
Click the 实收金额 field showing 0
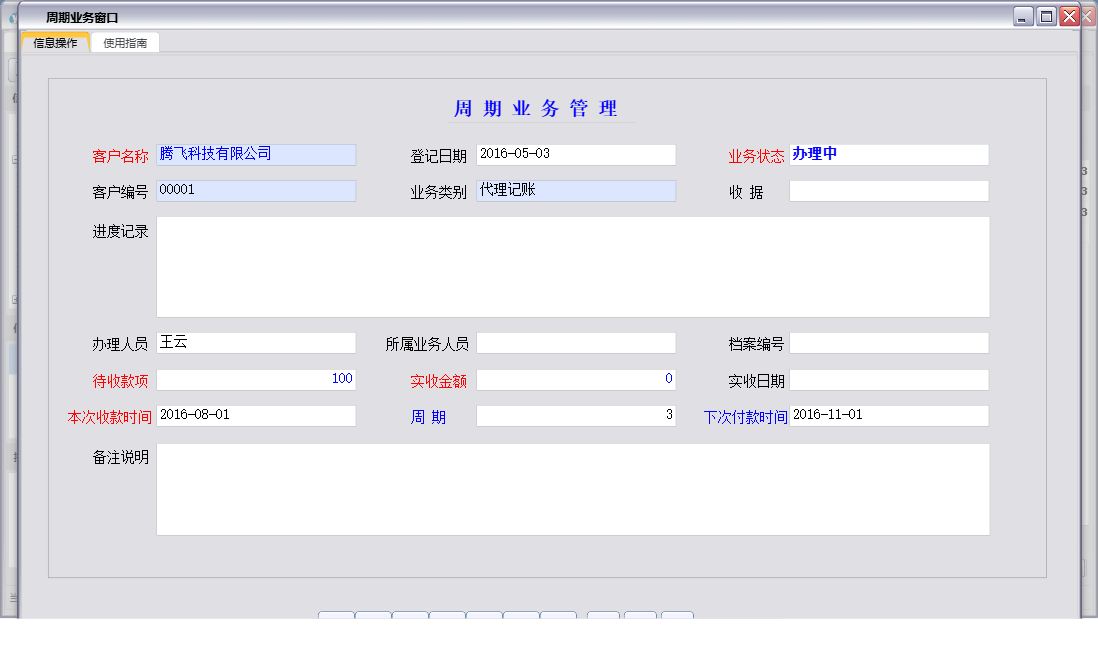click(575, 379)
